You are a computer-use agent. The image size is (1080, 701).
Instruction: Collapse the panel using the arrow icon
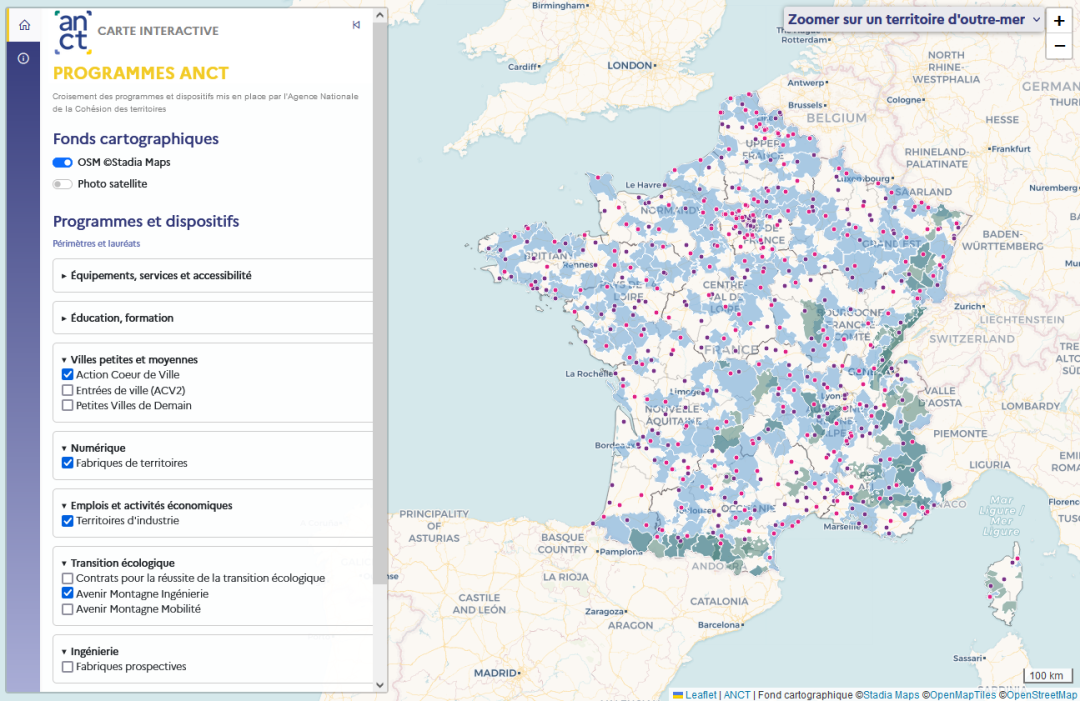tap(356, 24)
